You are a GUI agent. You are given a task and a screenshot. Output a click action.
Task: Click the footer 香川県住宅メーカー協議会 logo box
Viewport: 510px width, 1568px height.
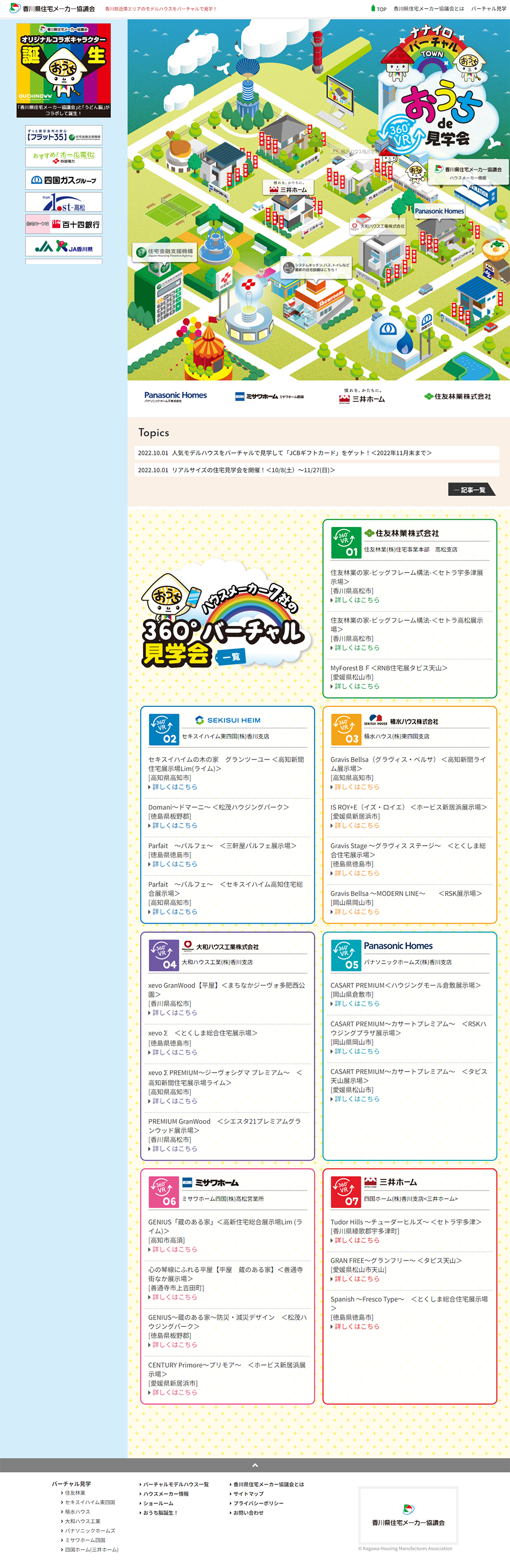(x=409, y=1516)
